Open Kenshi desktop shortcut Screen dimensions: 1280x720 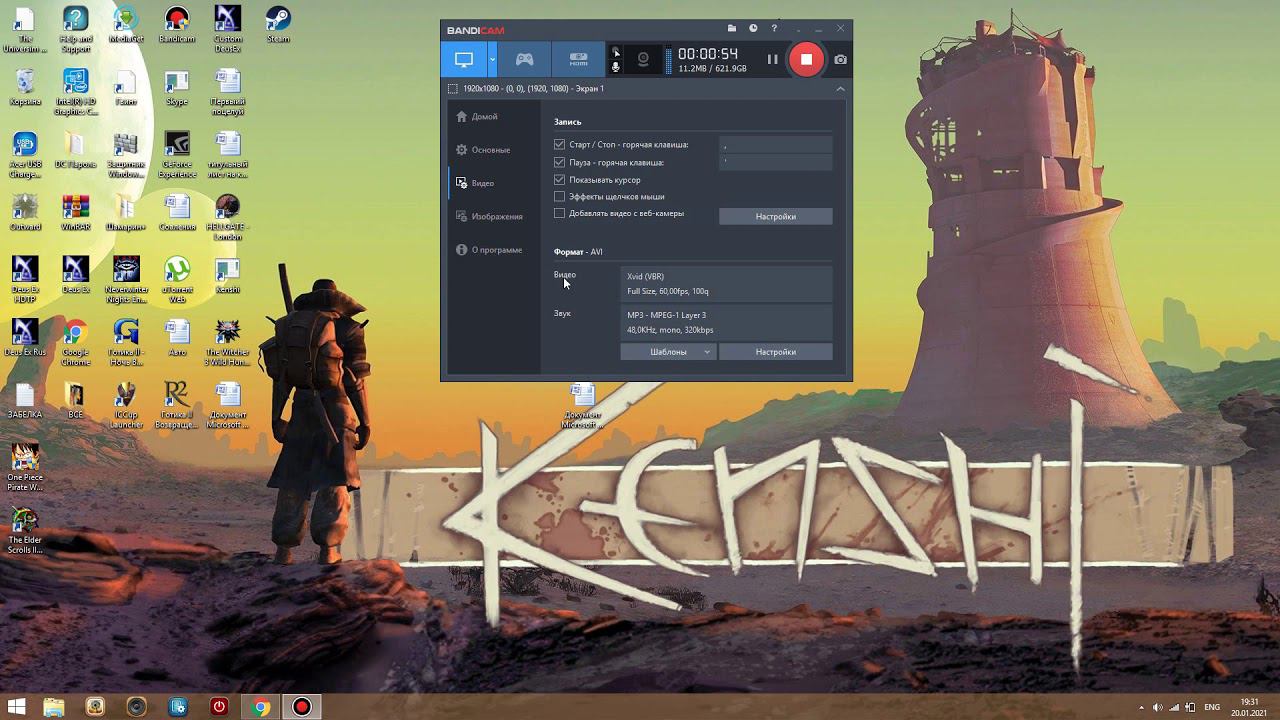click(x=227, y=275)
